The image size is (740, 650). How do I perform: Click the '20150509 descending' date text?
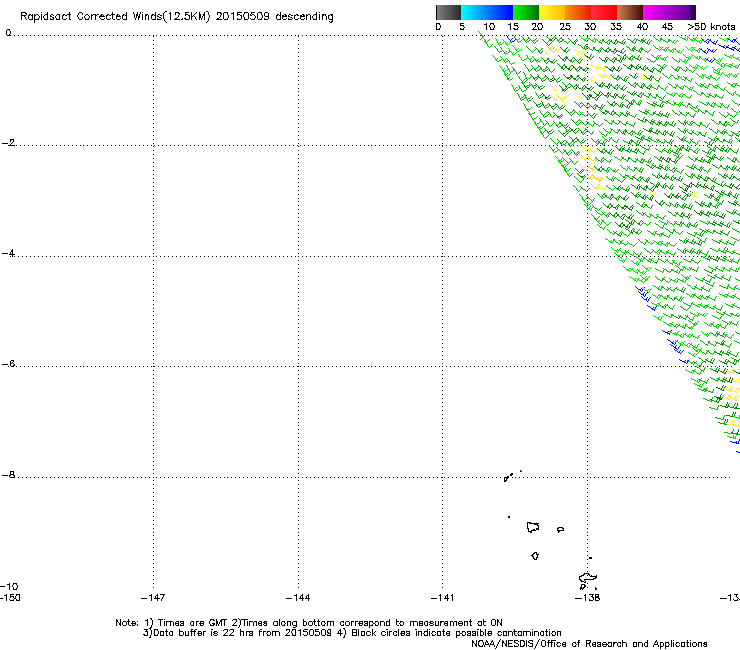pyautogui.click(x=274, y=17)
